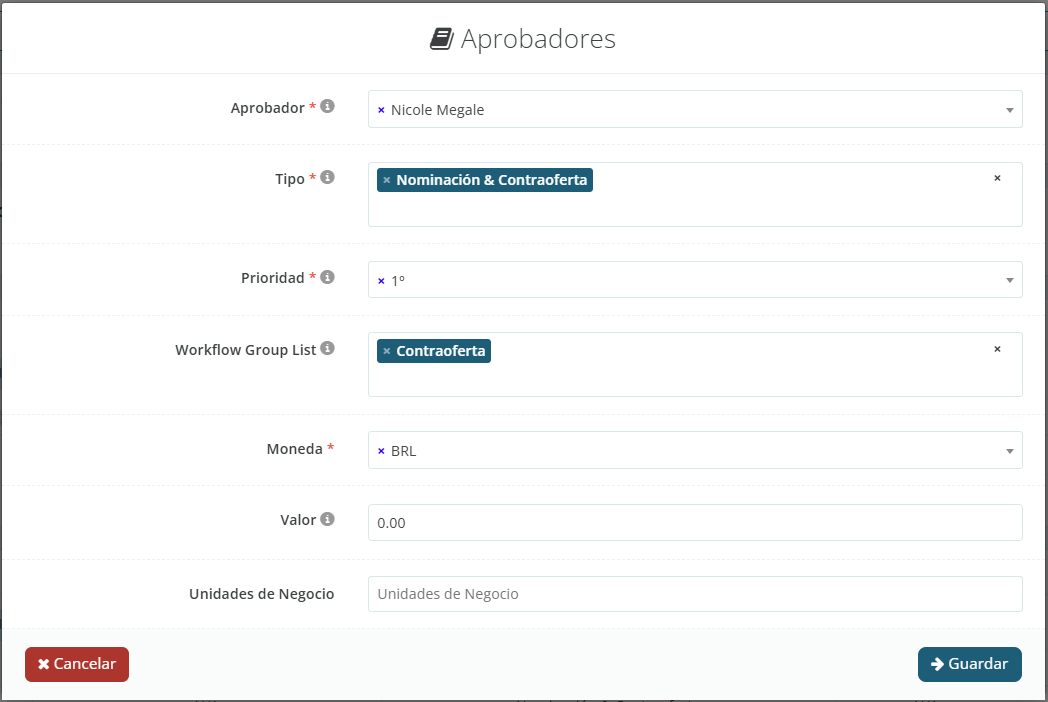The image size is (1048, 702).
Task: Click info icon beside Tipo label
Action: pos(327,177)
